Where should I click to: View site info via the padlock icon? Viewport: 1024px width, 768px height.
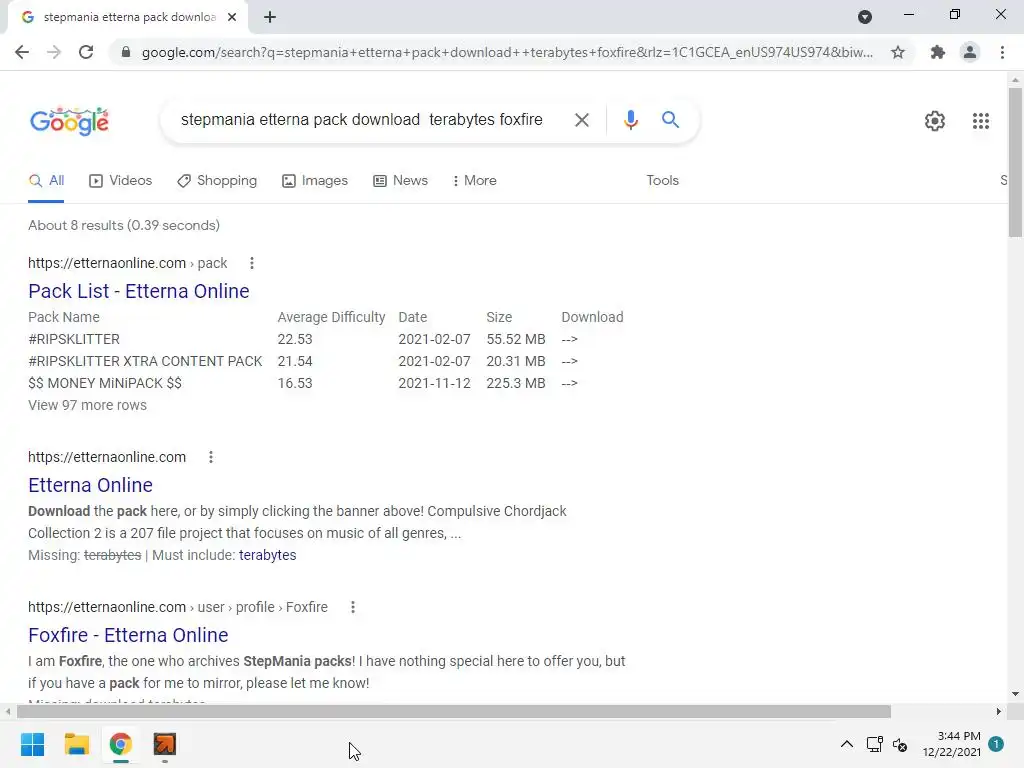(126, 52)
